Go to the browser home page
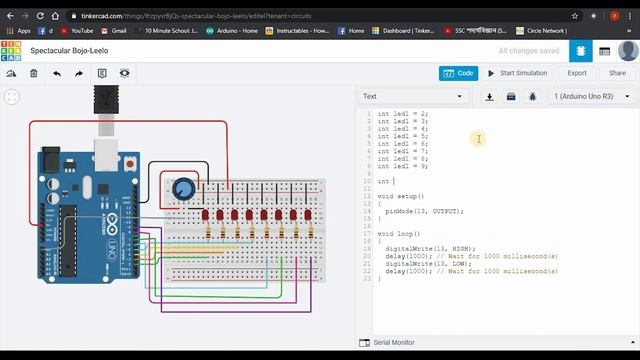640x360 pixels. pyautogui.click(x=55, y=16)
